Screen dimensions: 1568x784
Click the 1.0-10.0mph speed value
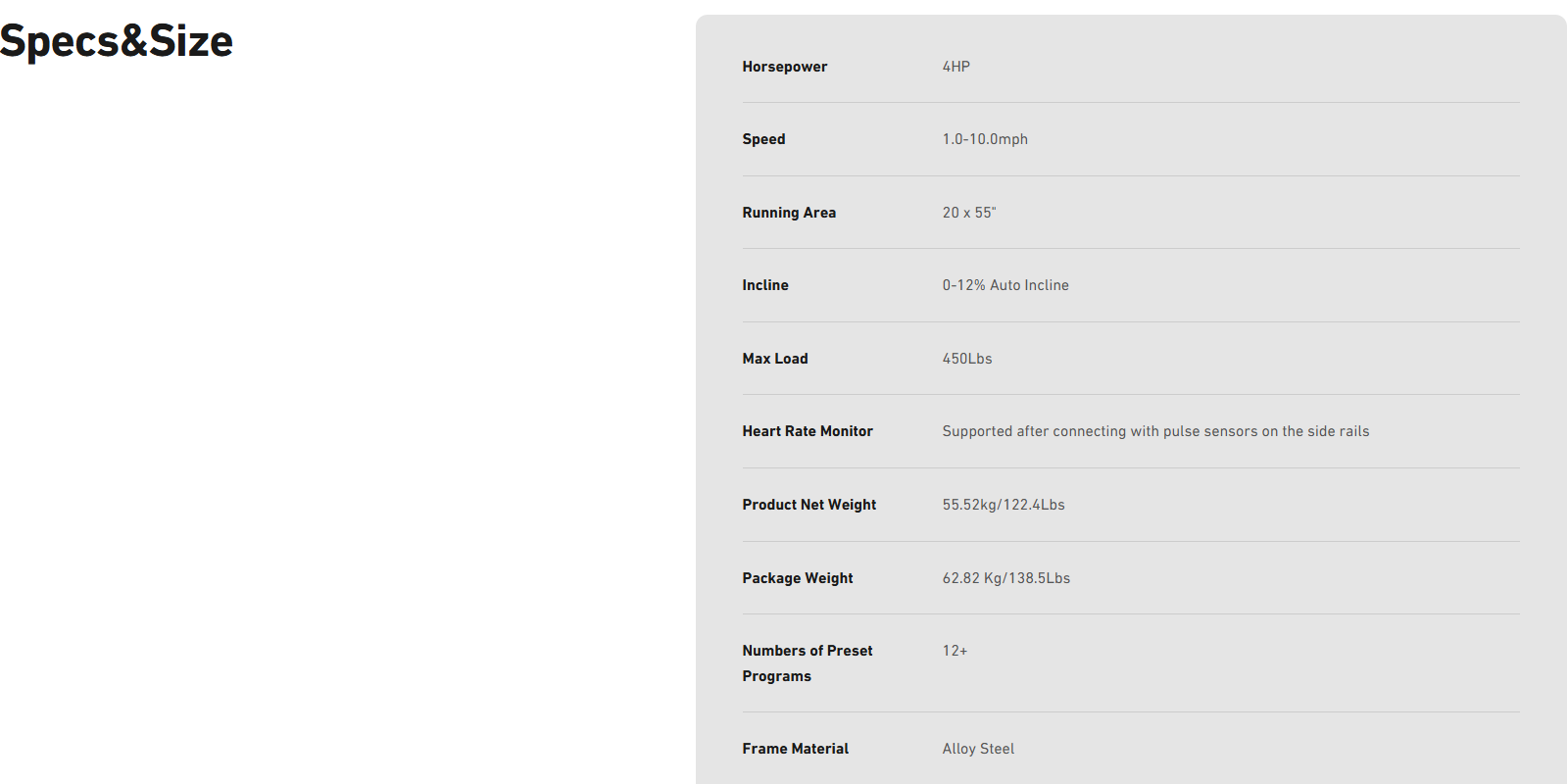[985, 139]
